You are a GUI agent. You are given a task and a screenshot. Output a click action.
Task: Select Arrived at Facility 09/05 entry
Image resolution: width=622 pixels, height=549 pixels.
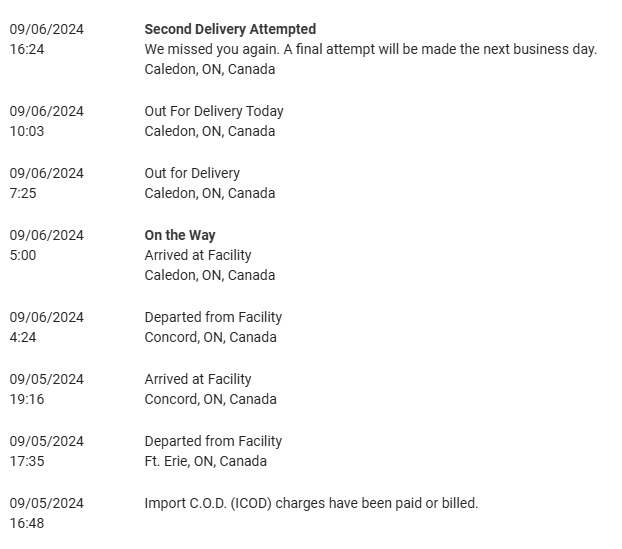(x=198, y=379)
